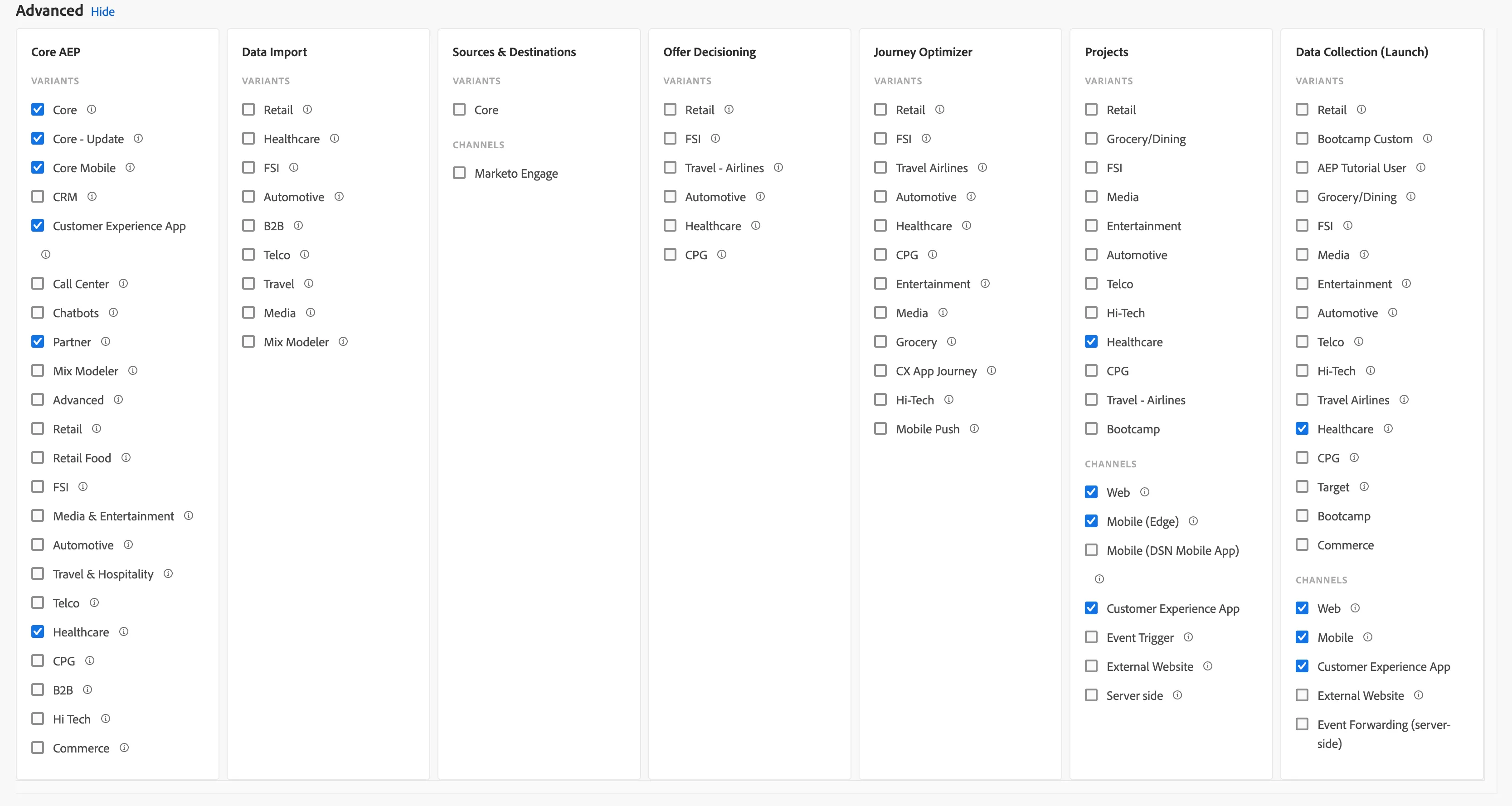Click info icon beside Event Trigger

[x=1188, y=637]
